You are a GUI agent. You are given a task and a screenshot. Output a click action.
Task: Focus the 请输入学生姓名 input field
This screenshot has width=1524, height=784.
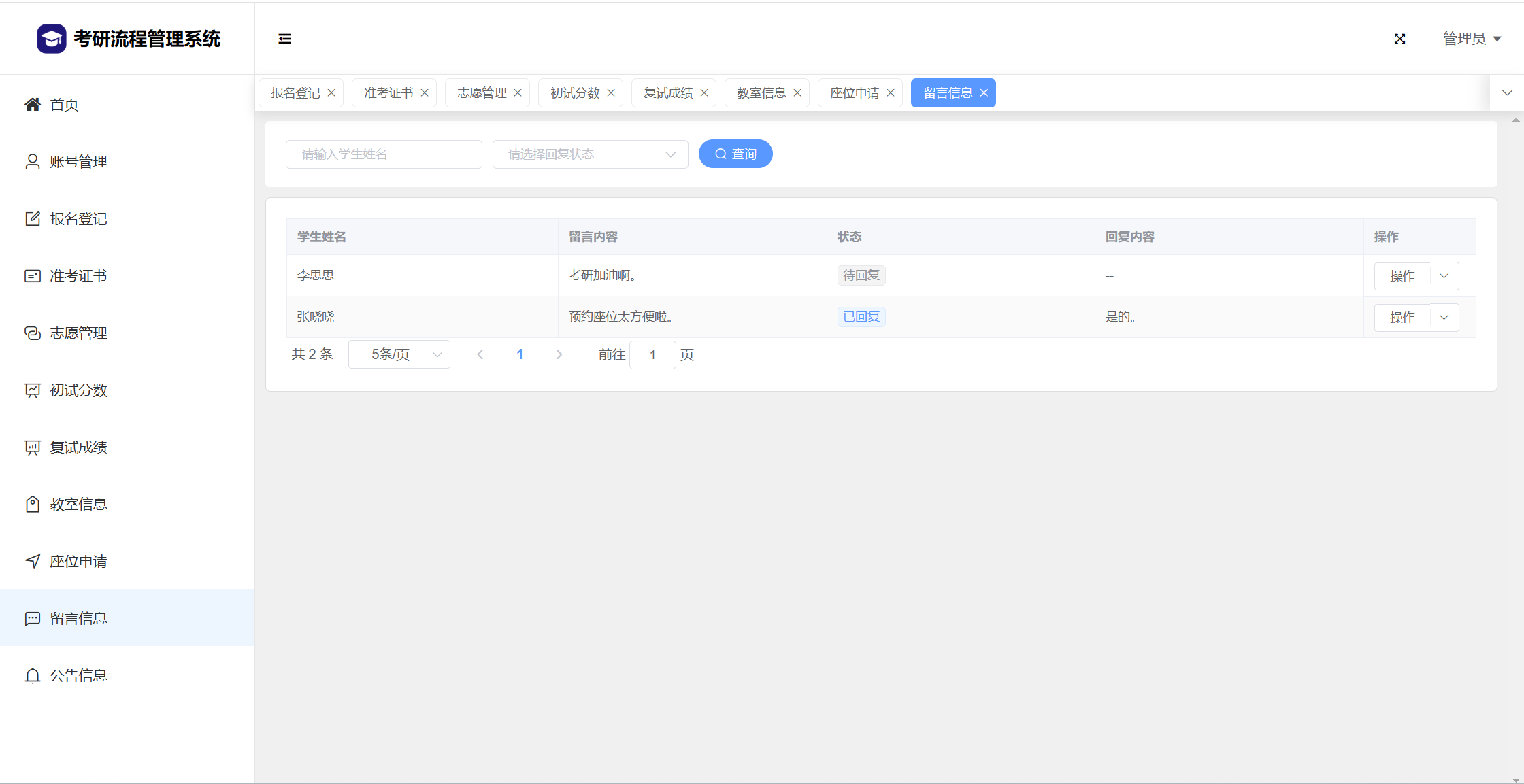point(384,154)
